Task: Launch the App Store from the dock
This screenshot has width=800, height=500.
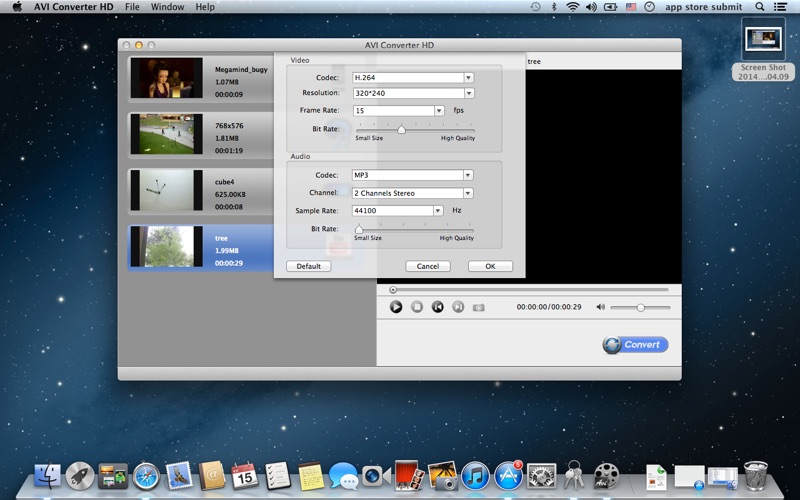Action: tap(508, 475)
